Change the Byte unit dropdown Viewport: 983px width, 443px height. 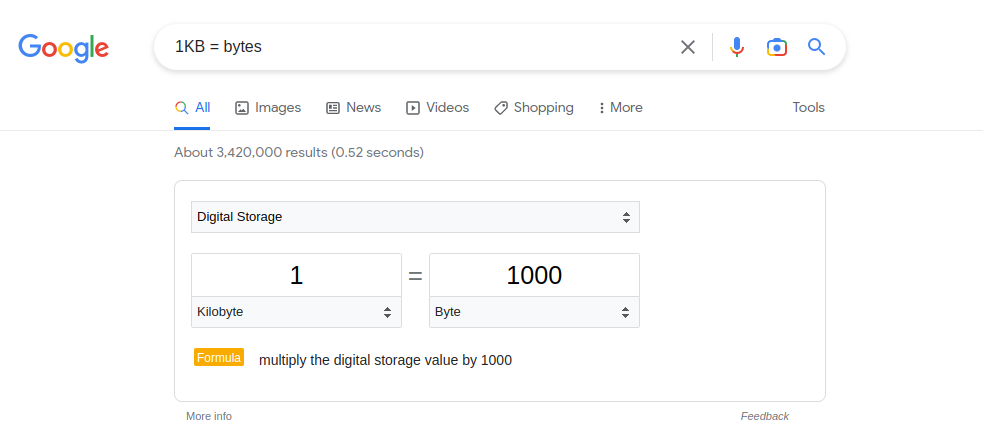click(534, 312)
